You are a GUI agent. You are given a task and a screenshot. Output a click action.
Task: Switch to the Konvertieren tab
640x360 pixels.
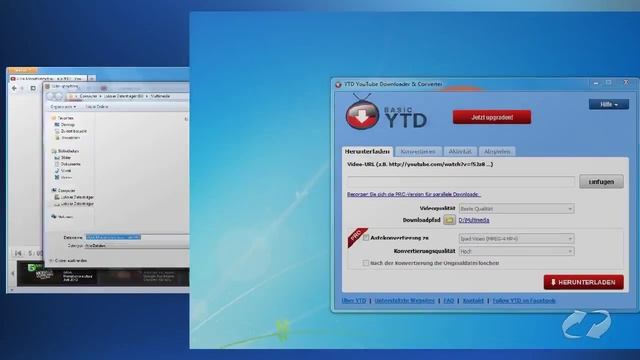pos(418,151)
